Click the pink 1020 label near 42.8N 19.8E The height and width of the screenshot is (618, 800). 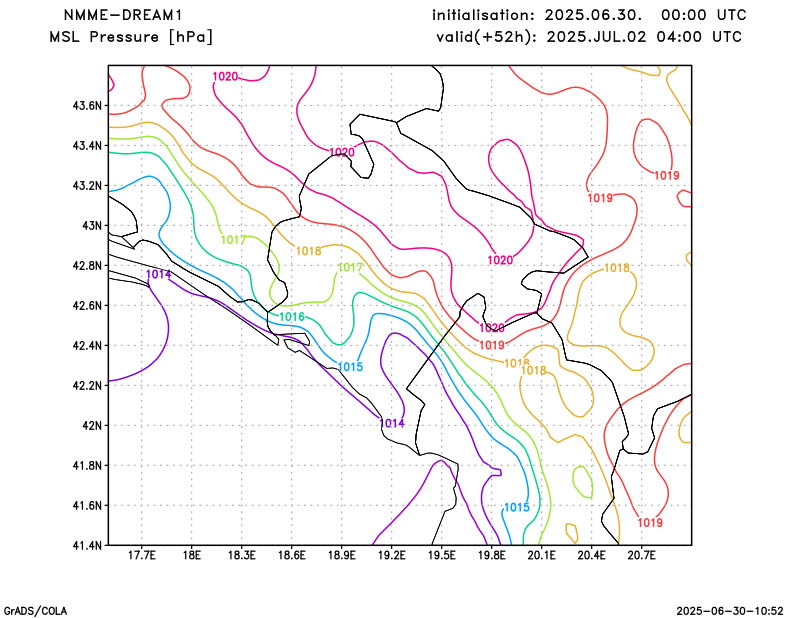point(500,260)
